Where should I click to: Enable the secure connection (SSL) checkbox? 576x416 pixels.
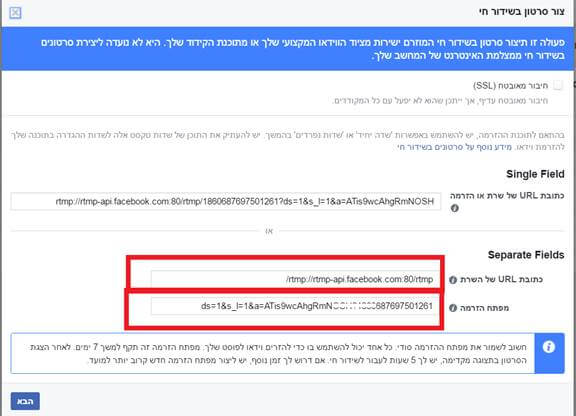(x=558, y=85)
